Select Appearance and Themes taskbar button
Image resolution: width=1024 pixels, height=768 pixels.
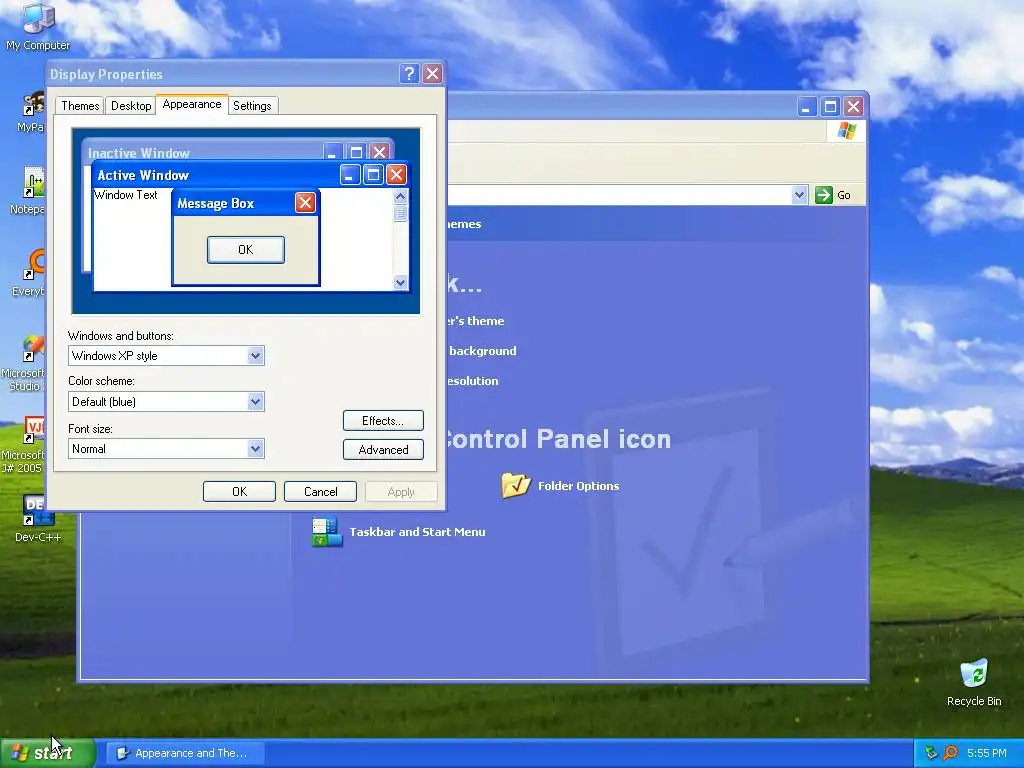(185, 753)
